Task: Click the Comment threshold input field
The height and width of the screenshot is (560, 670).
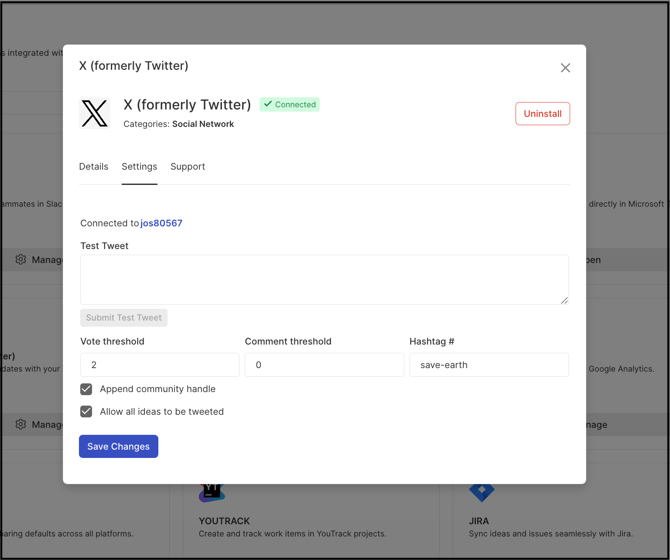Action: click(324, 365)
